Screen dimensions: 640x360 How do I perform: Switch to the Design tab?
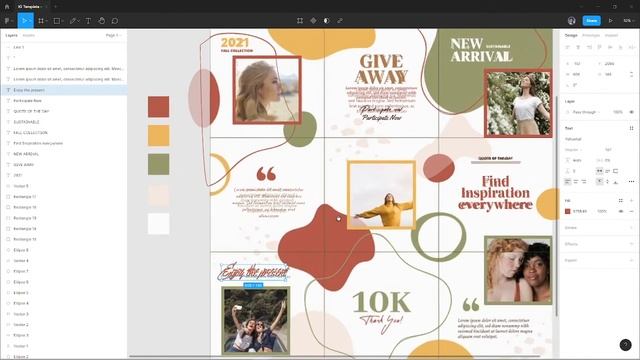(x=571, y=36)
